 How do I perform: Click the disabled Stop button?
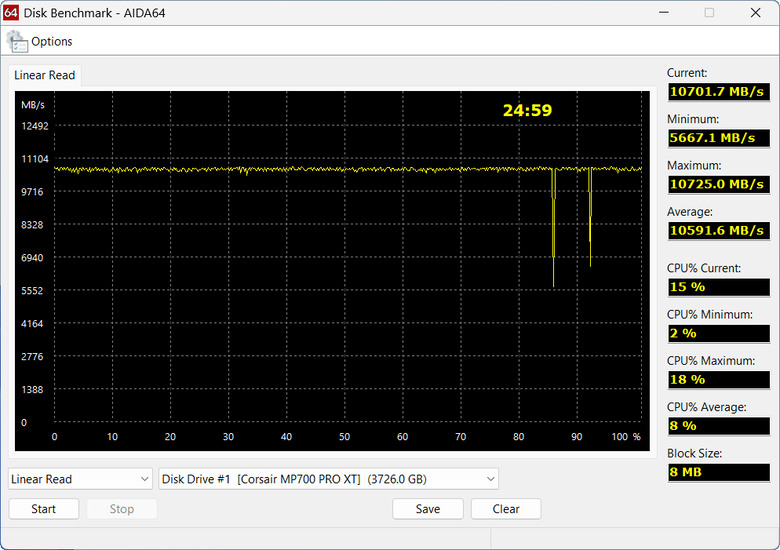click(122, 509)
